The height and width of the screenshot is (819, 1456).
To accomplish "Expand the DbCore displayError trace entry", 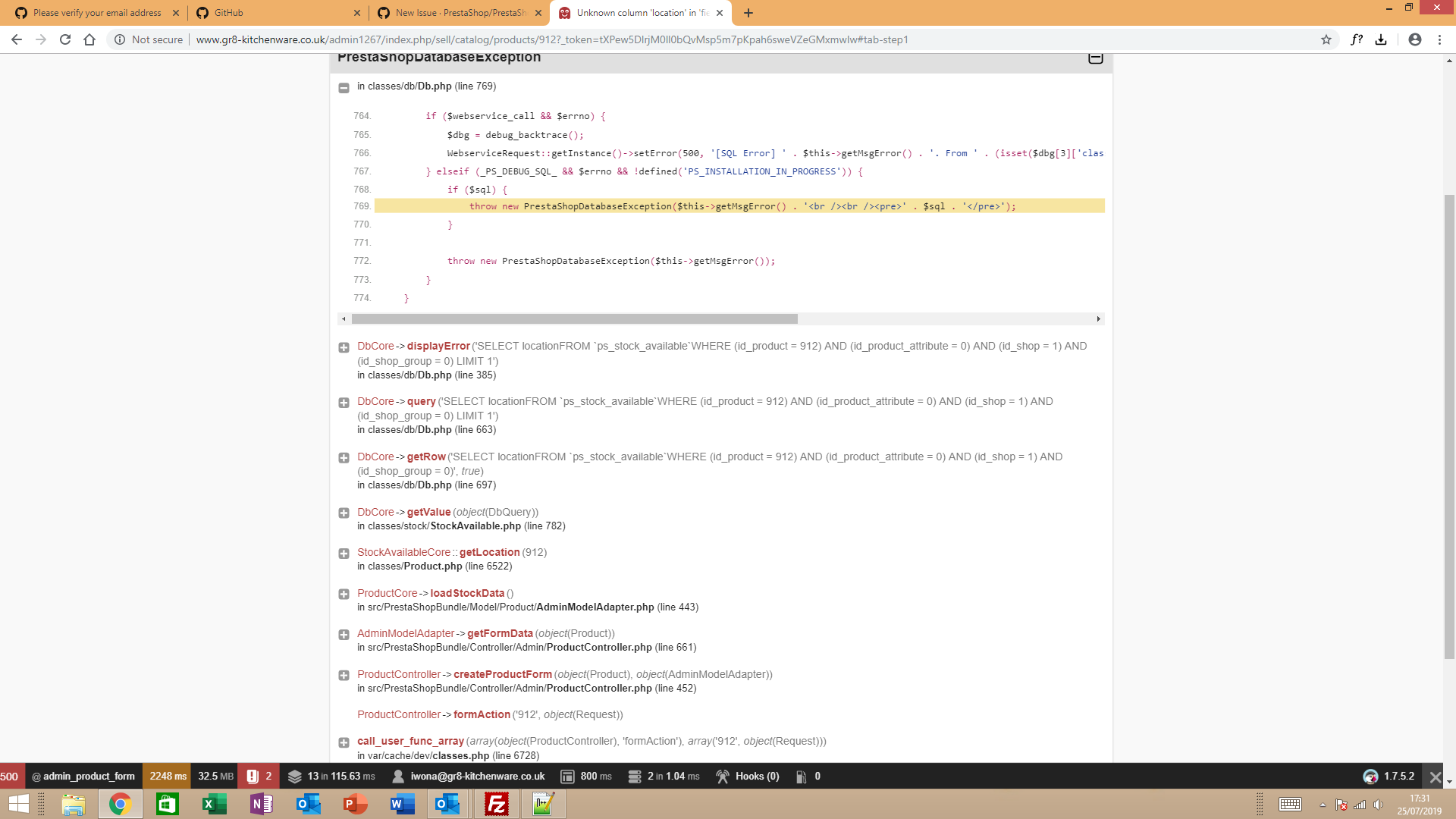I will [344, 347].
